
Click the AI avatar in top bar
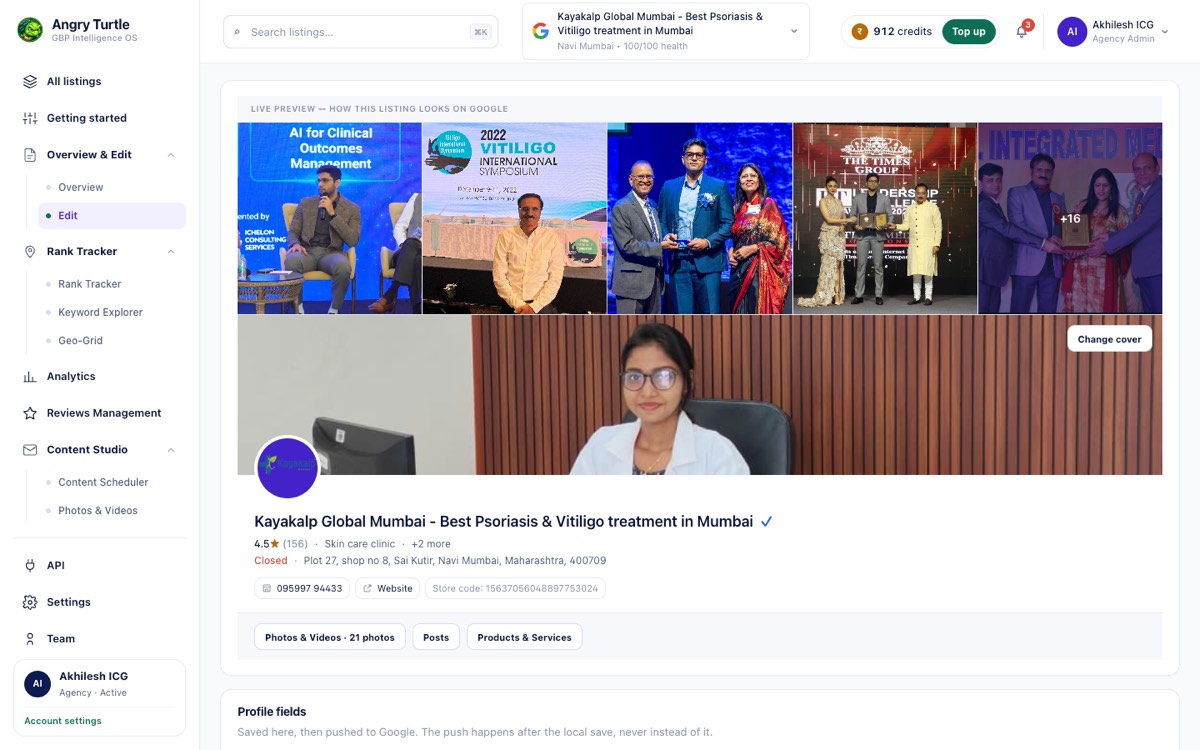(1072, 32)
